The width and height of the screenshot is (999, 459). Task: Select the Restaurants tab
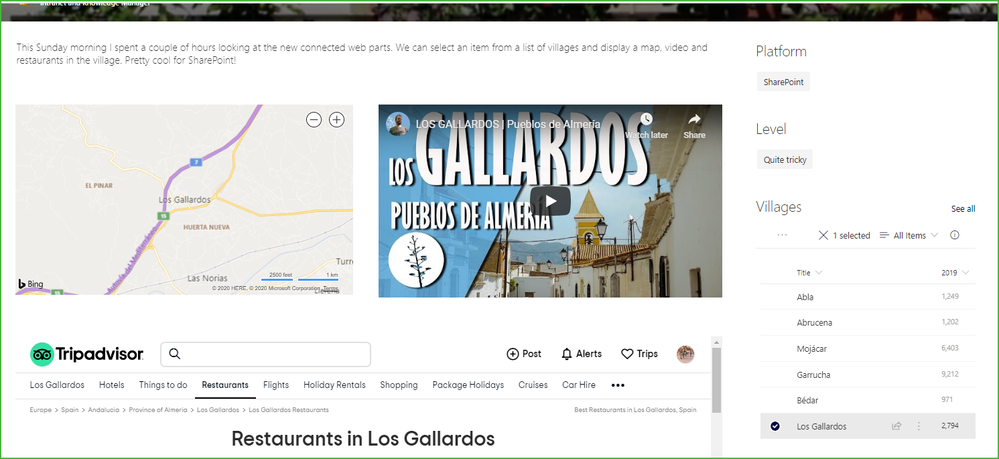tap(225, 385)
